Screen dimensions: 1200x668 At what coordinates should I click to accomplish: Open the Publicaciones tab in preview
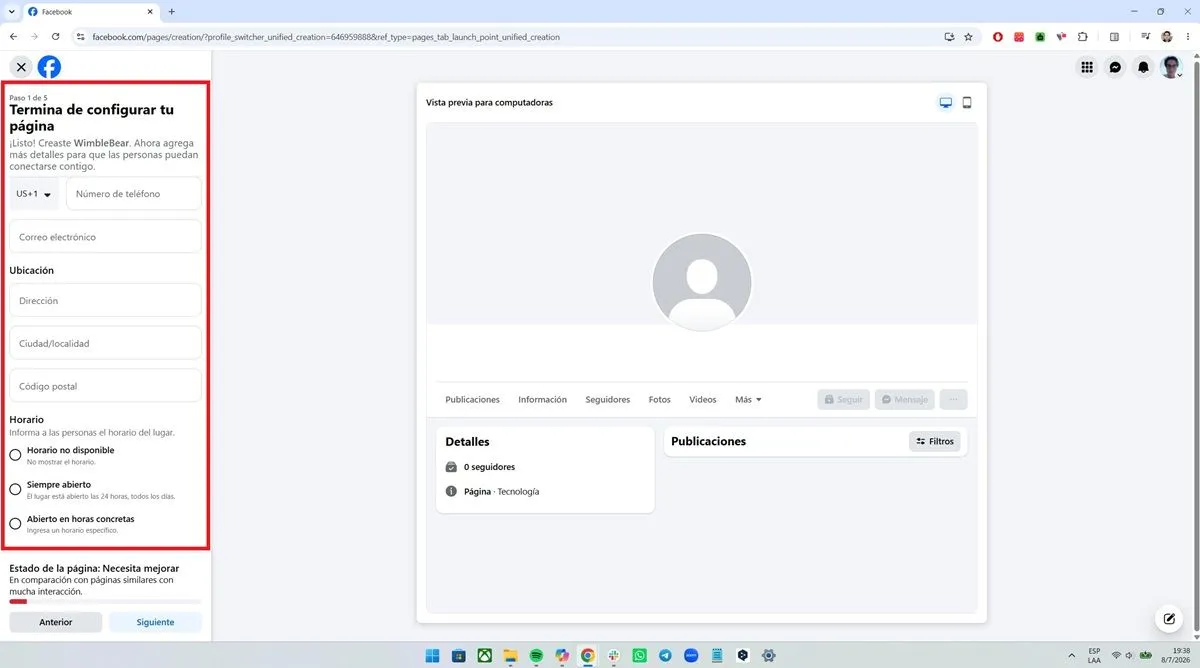coord(472,399)
